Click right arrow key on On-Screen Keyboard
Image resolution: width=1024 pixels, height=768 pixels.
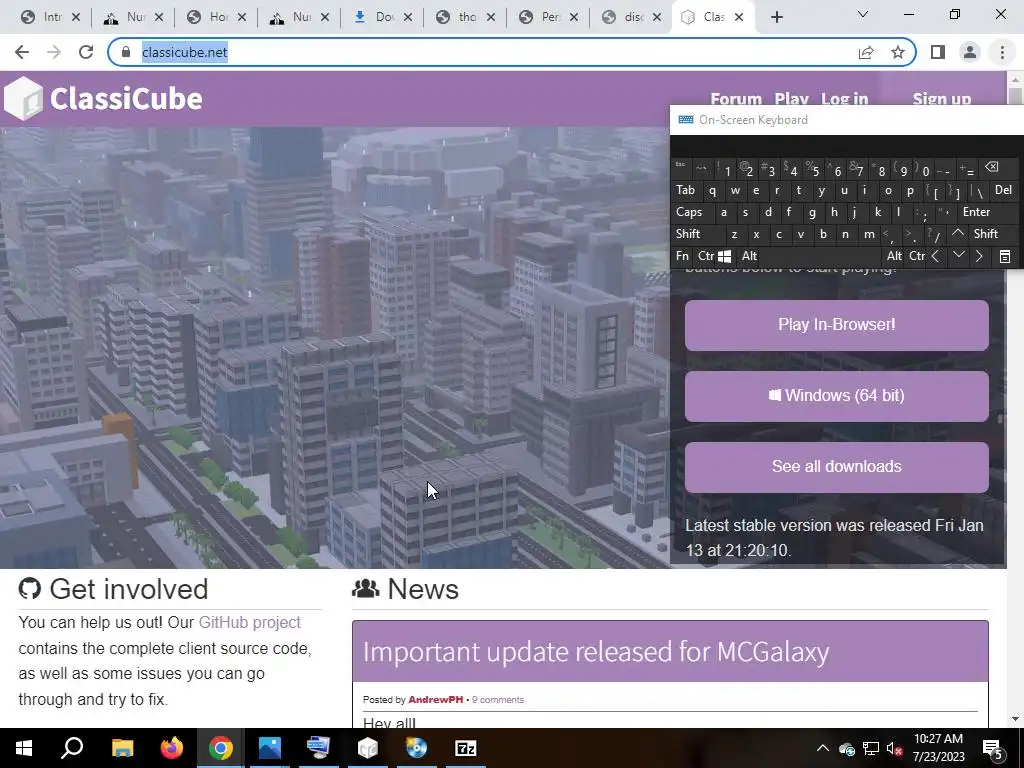[x=979, y=256]
